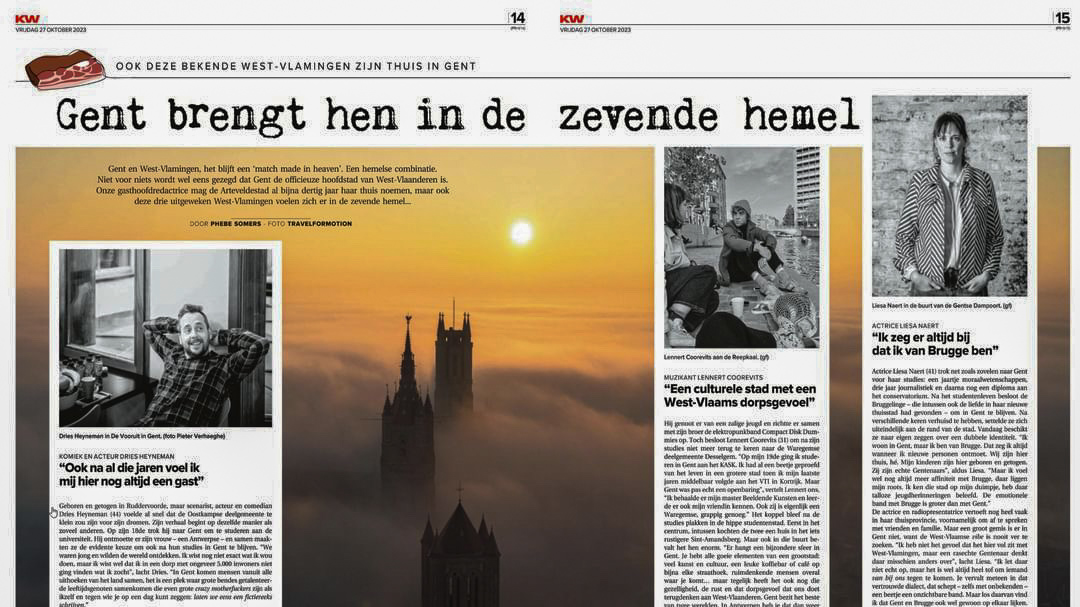Click the KW logo on page 14
1080x607 pixels.
click(x=27, y=18)
